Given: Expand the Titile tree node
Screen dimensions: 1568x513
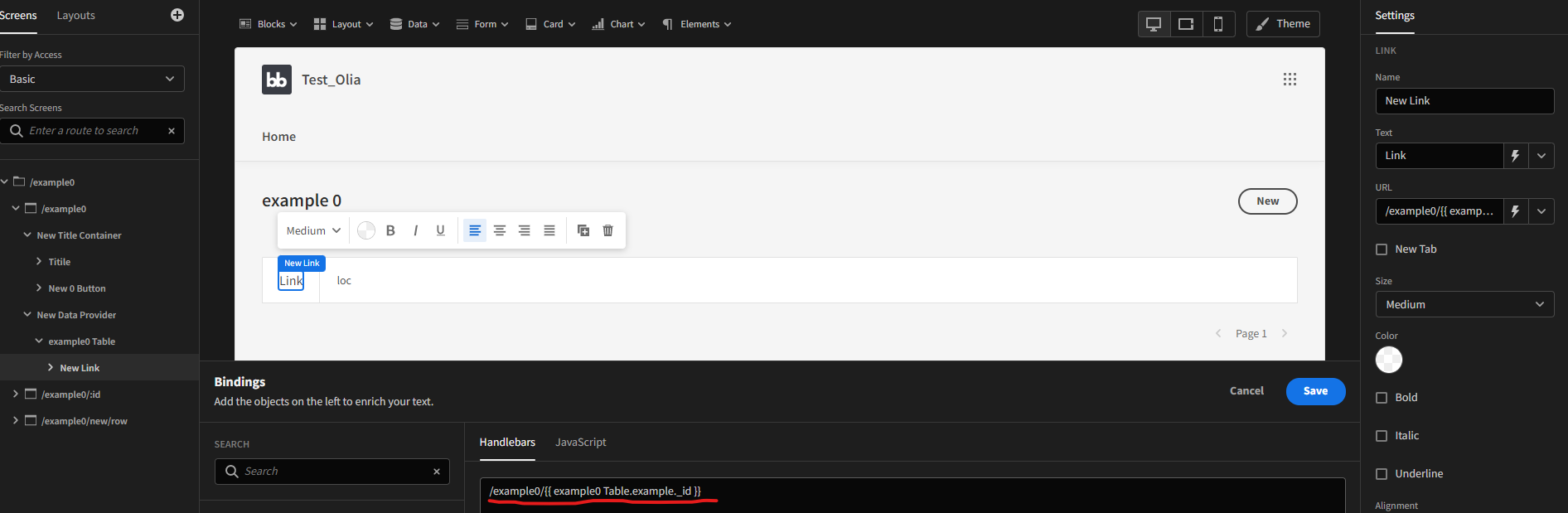Looking at the screenshot, I should [39, 262].
